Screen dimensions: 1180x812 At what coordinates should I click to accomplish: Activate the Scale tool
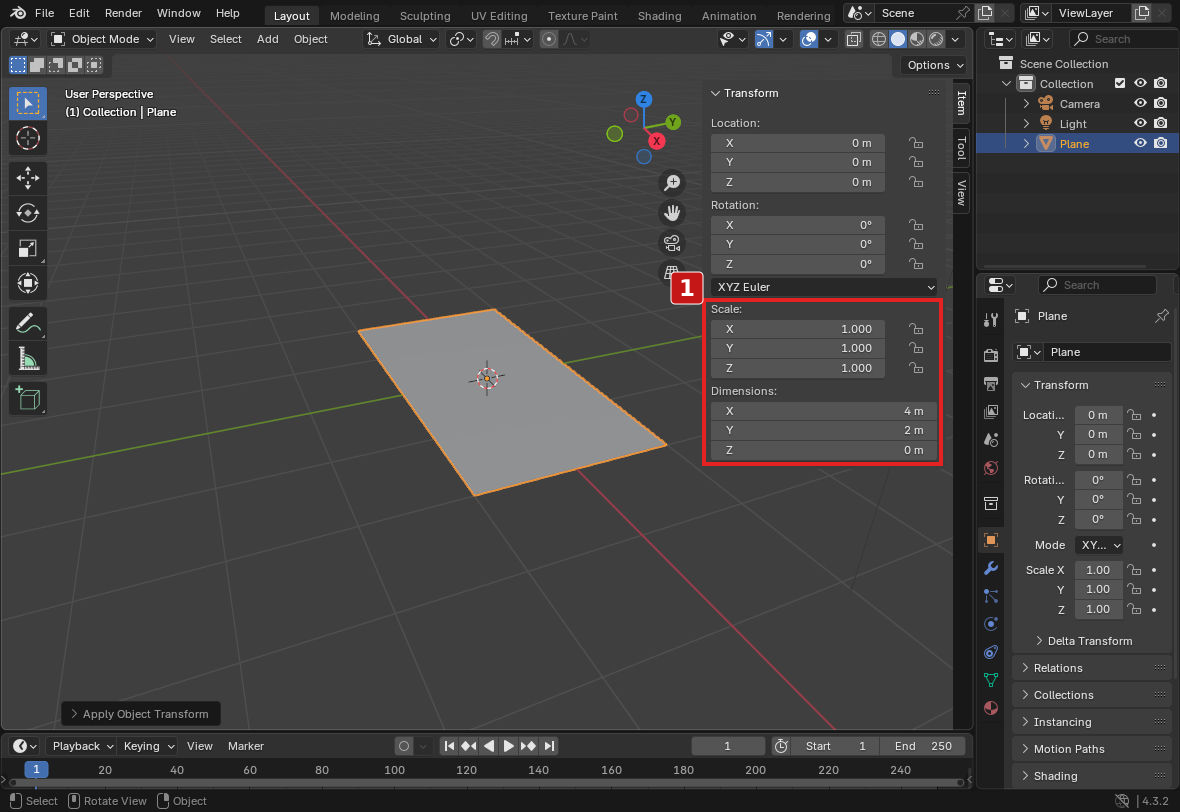(x=28, y=248)
